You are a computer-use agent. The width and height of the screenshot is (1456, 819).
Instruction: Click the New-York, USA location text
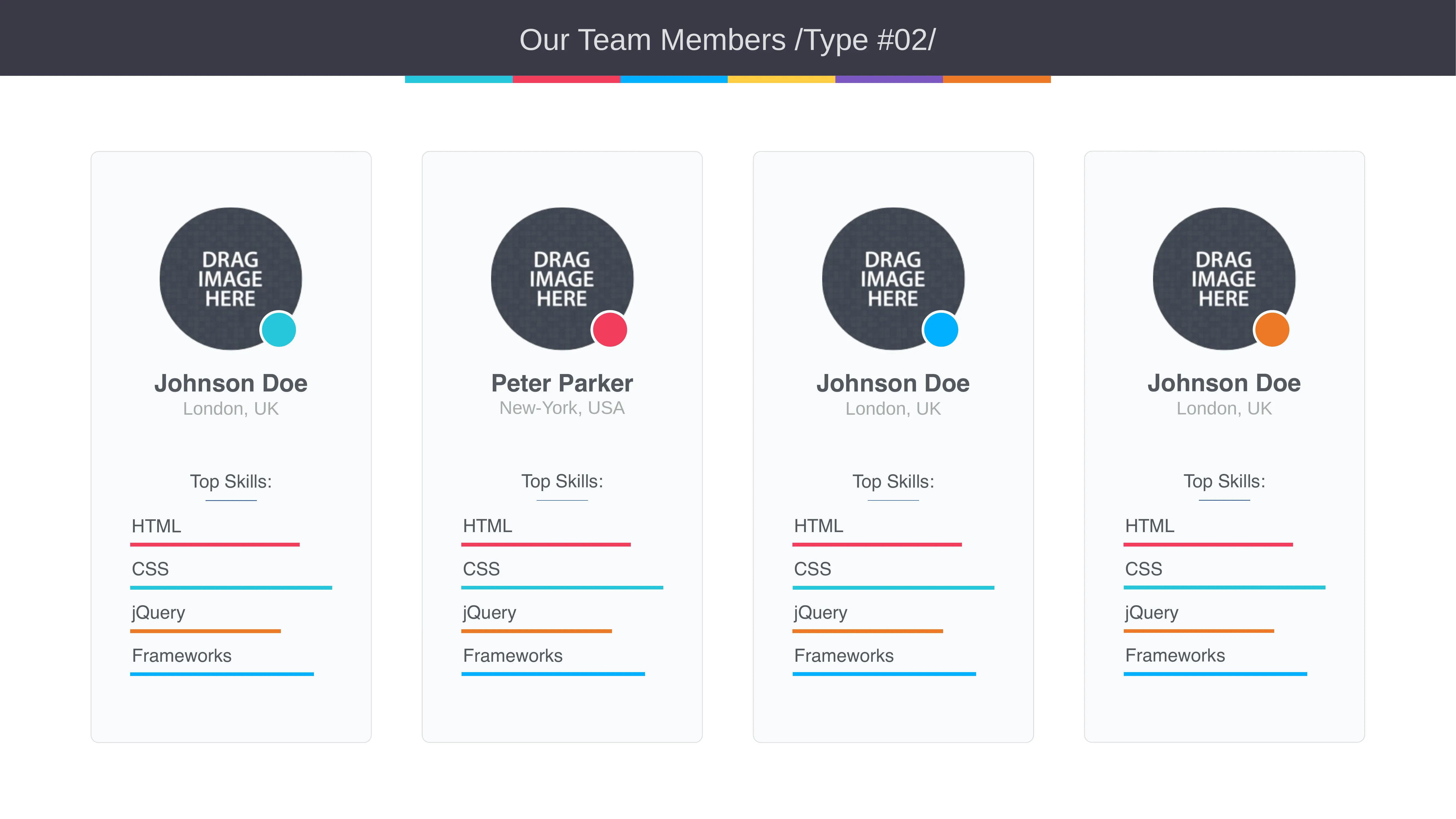click(562, 408)
